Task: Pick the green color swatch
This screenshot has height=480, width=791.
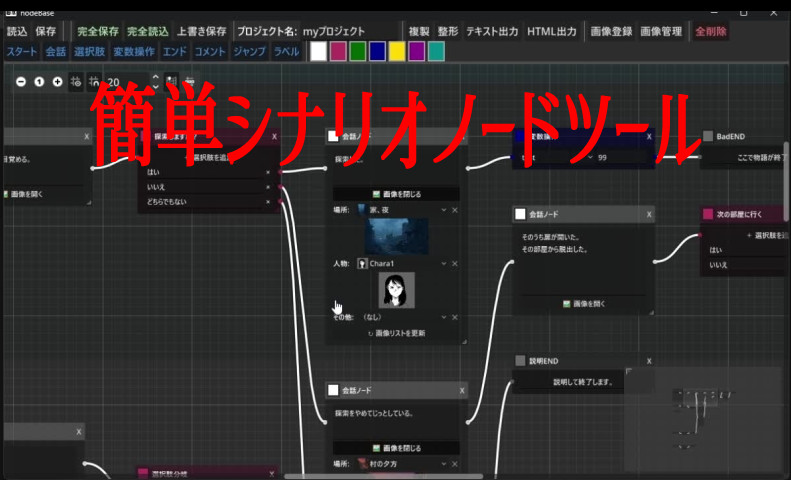Action: [x=358, y=51]
